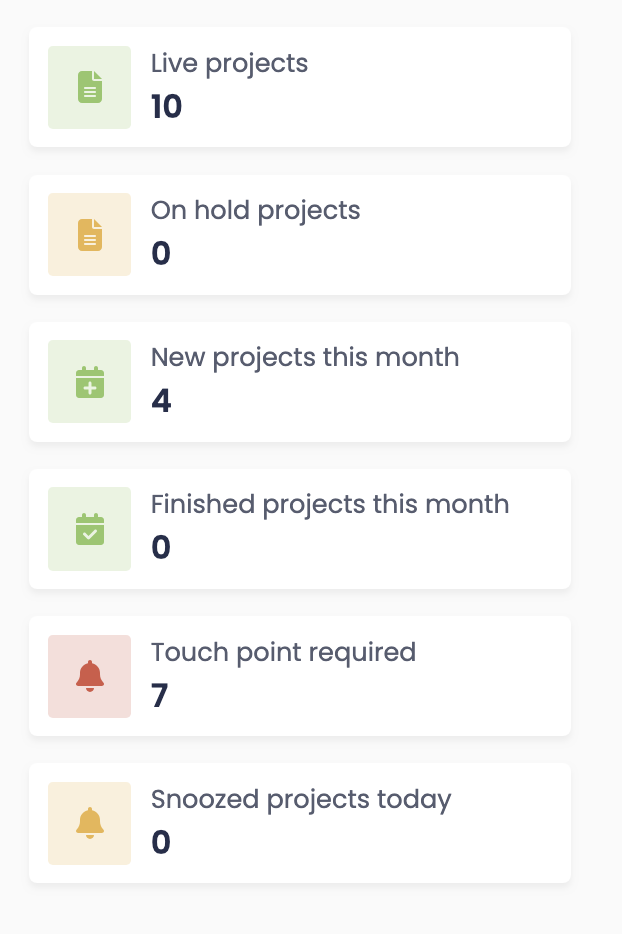Select the "Snoozed projects today" label
The height and width of the screenshot is (934, 622).
point(301,800)
